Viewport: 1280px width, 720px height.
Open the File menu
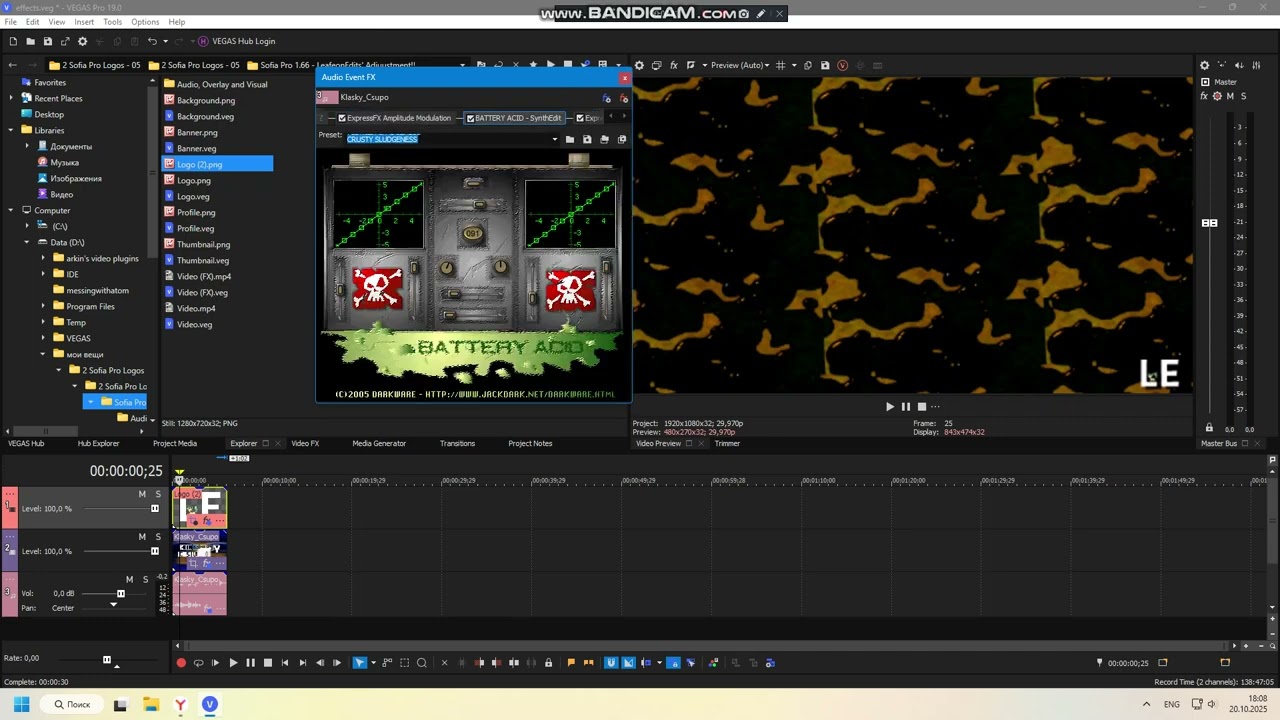(x=11, y=22)
